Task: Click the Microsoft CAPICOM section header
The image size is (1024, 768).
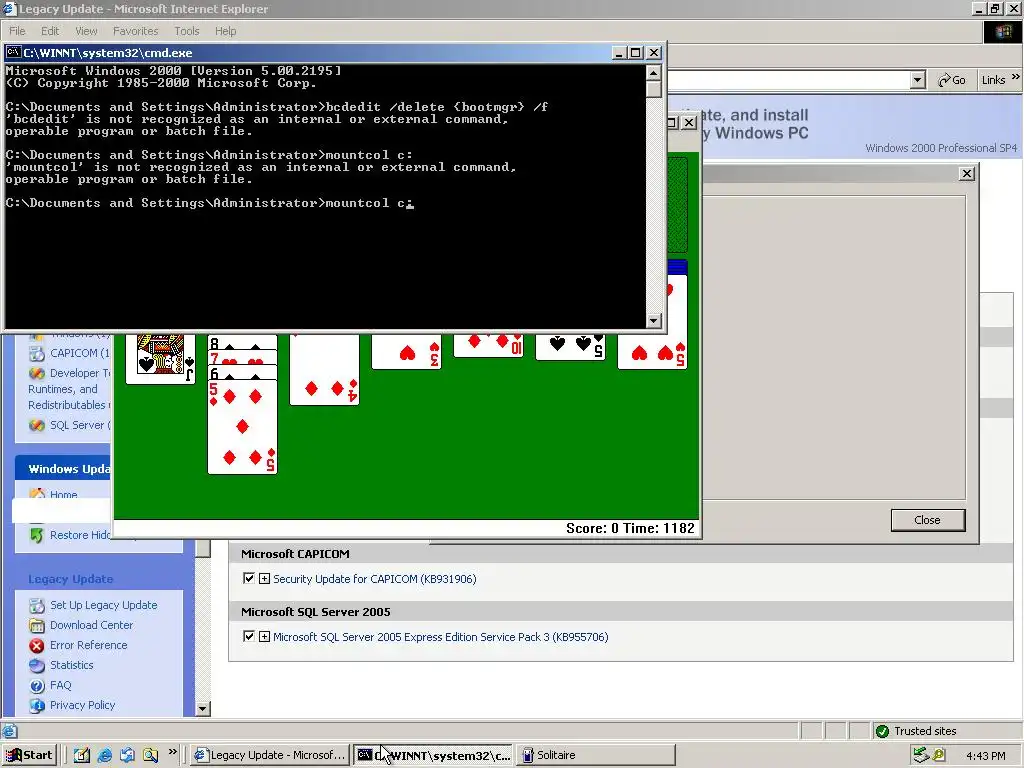Action: [x=295, y=554]
